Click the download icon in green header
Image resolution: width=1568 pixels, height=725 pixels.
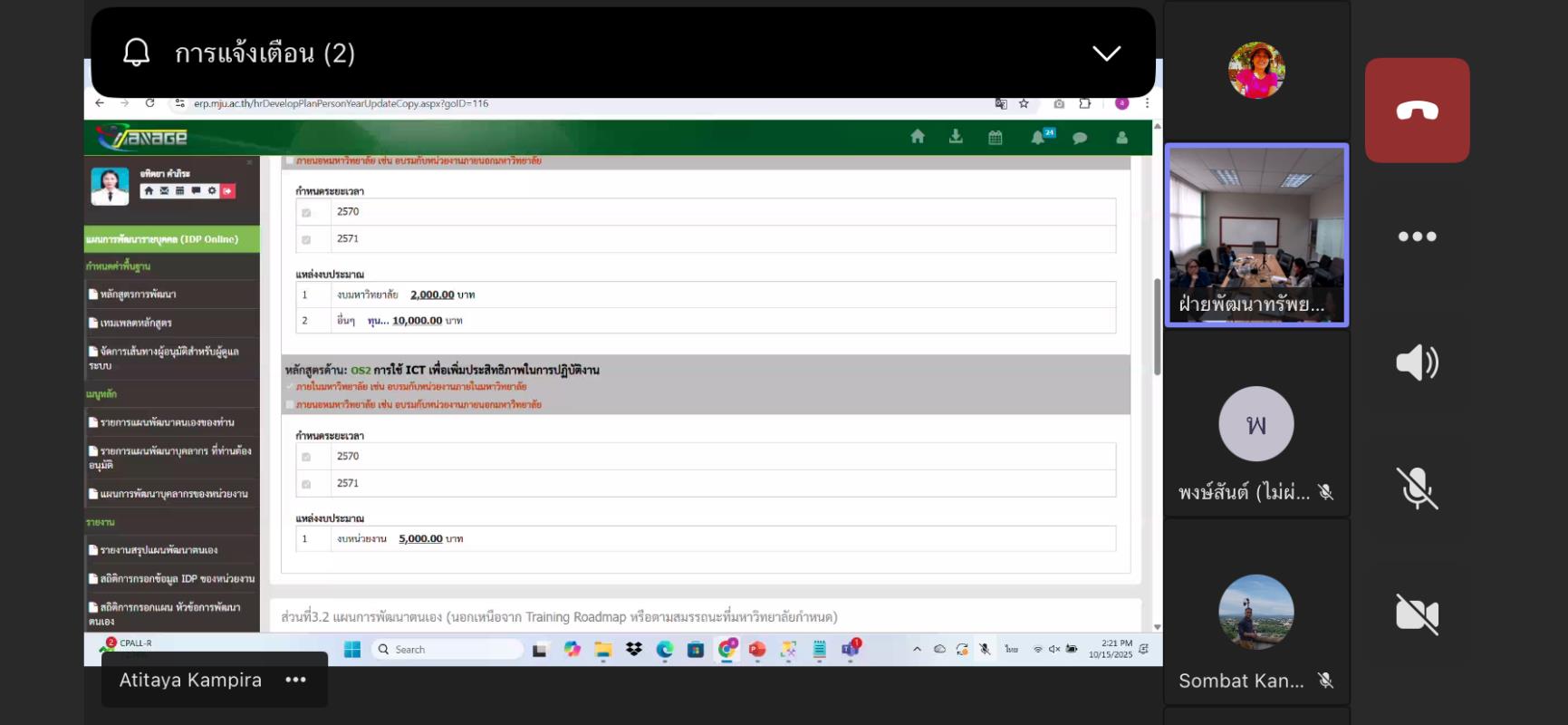click(956, 137)
